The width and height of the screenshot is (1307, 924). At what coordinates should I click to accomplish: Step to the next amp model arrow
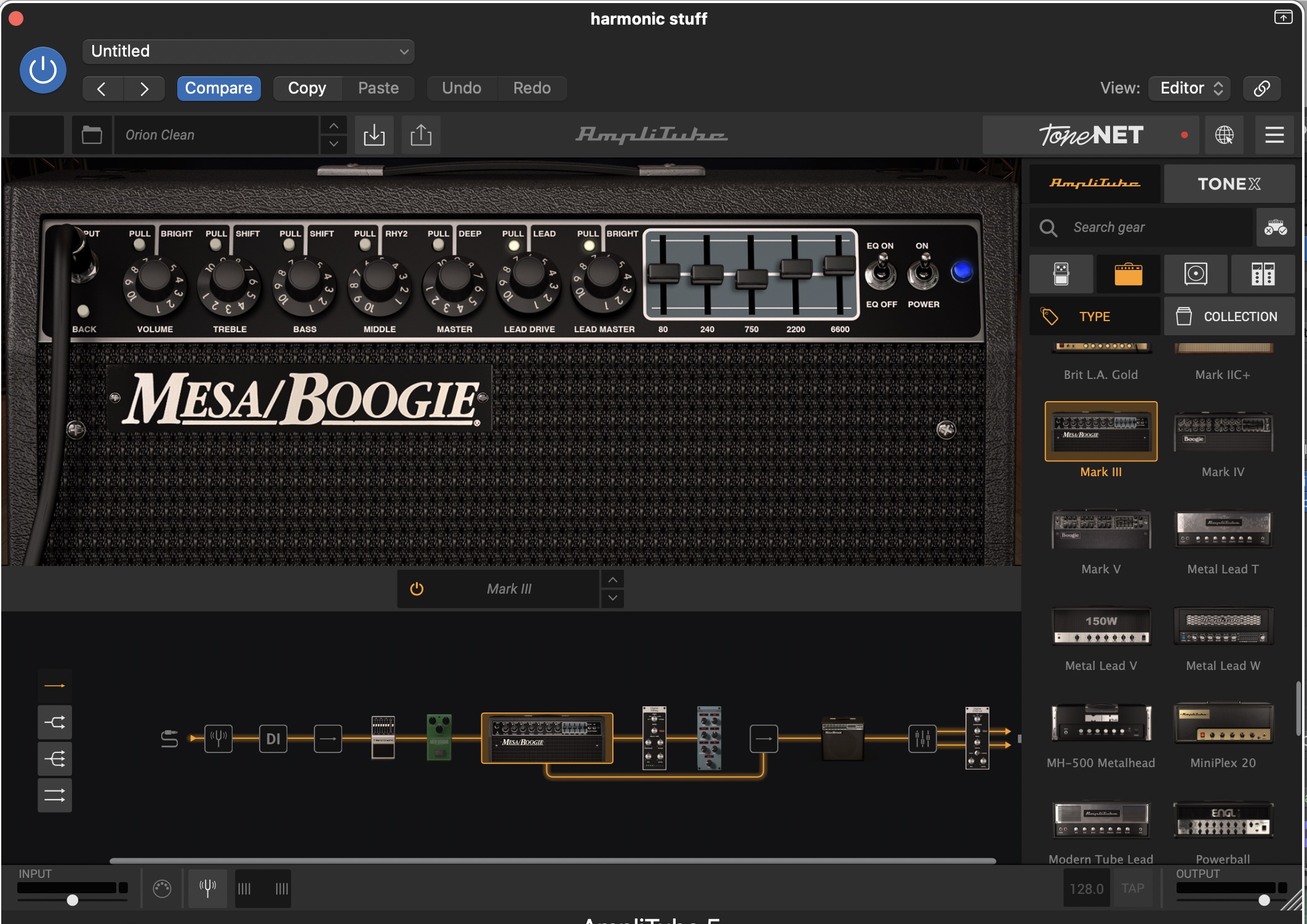point(613,598)
